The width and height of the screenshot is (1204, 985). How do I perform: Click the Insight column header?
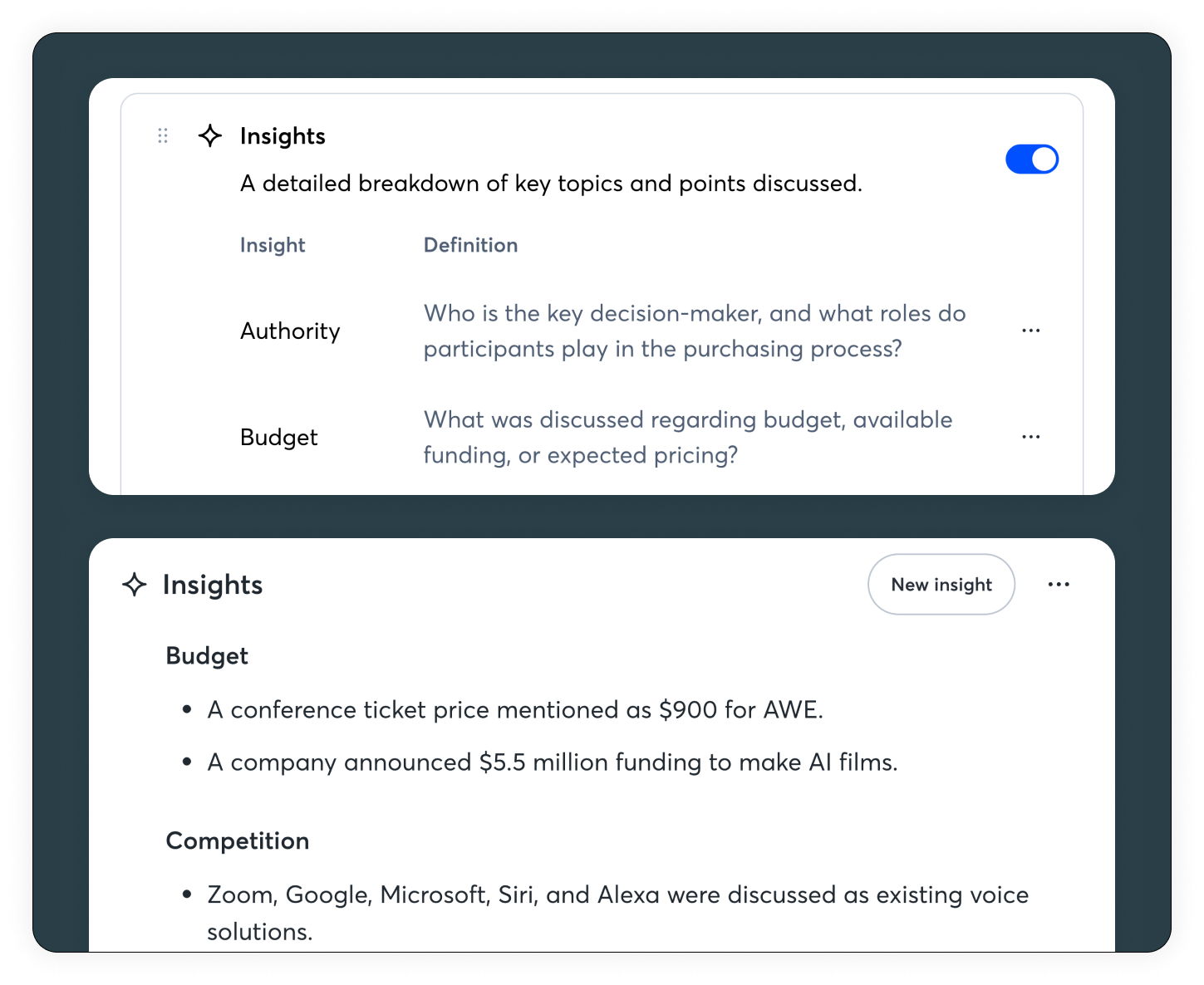(273, 245)
